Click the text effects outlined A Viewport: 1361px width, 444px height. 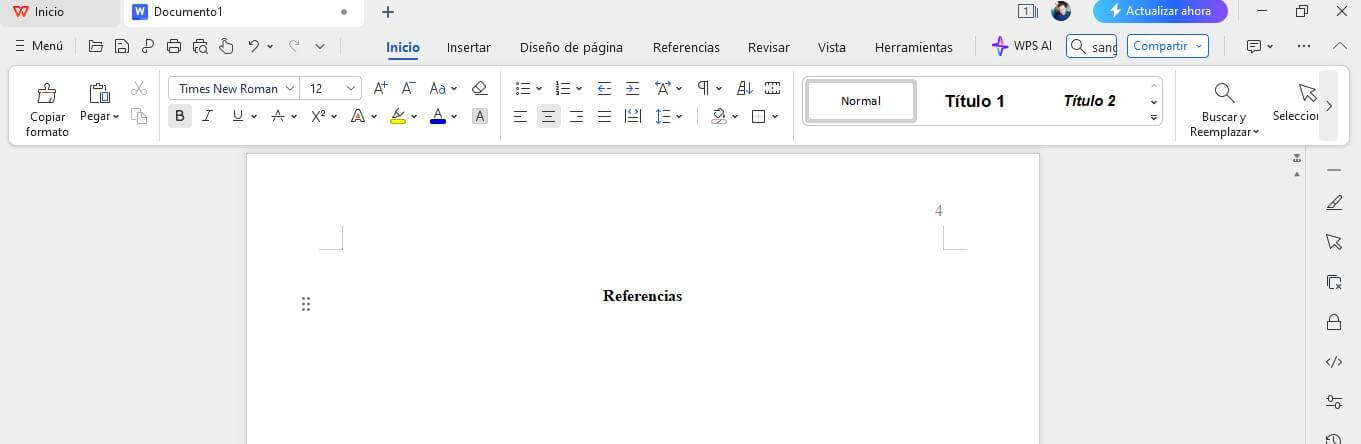357,116
